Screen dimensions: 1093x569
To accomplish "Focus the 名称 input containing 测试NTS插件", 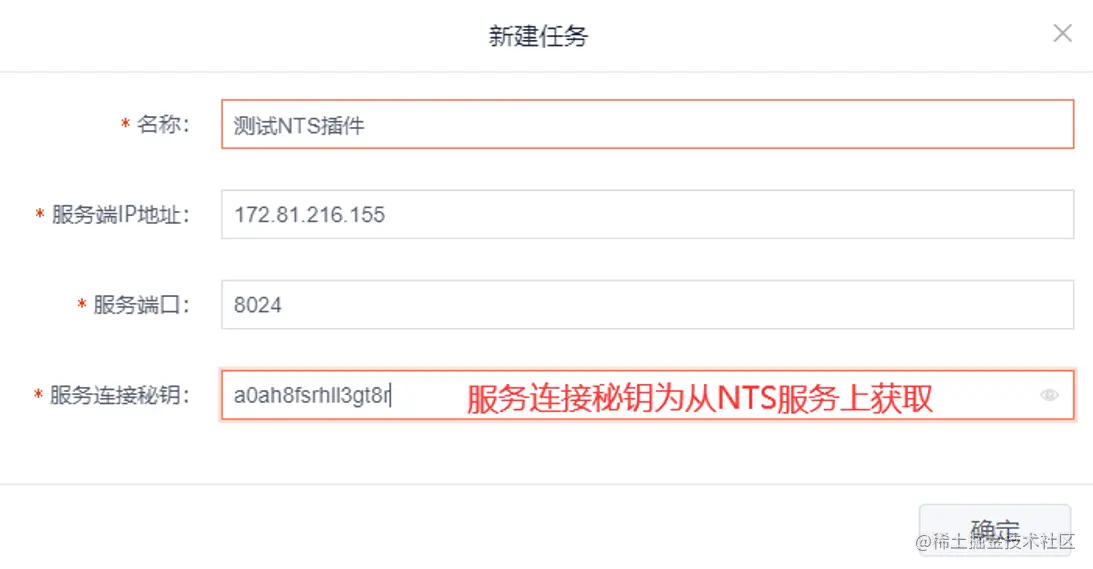I will [x=648, y=124].
